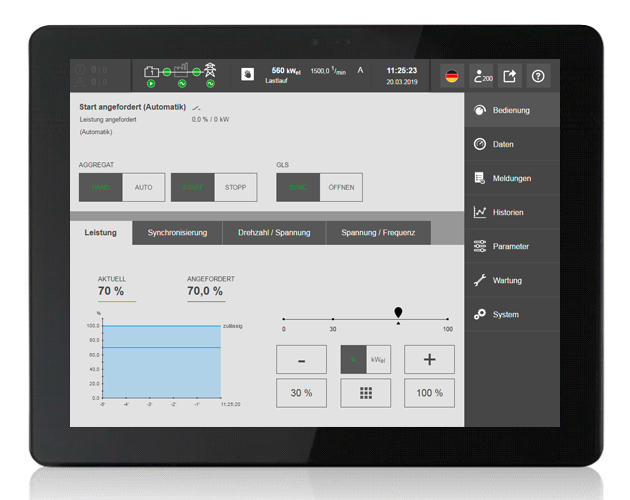
Task: Click the German flag language icon
Action: point(452,76)
